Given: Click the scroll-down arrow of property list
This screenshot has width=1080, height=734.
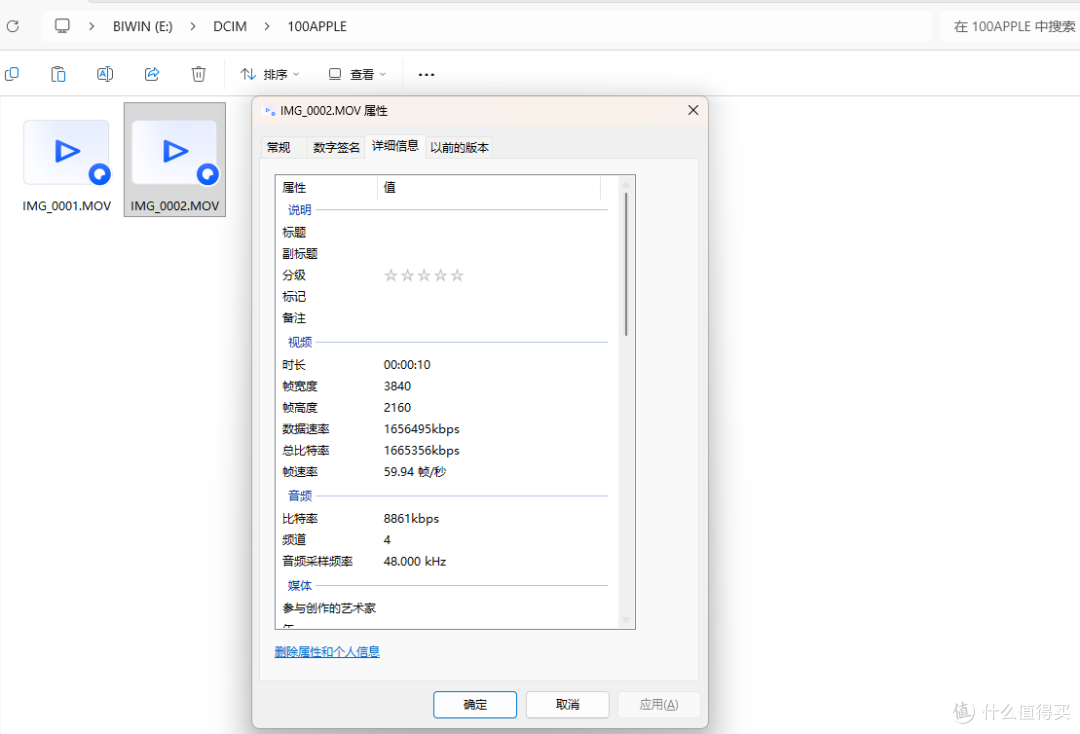Looking at the screenshot, I should point(626,620).
